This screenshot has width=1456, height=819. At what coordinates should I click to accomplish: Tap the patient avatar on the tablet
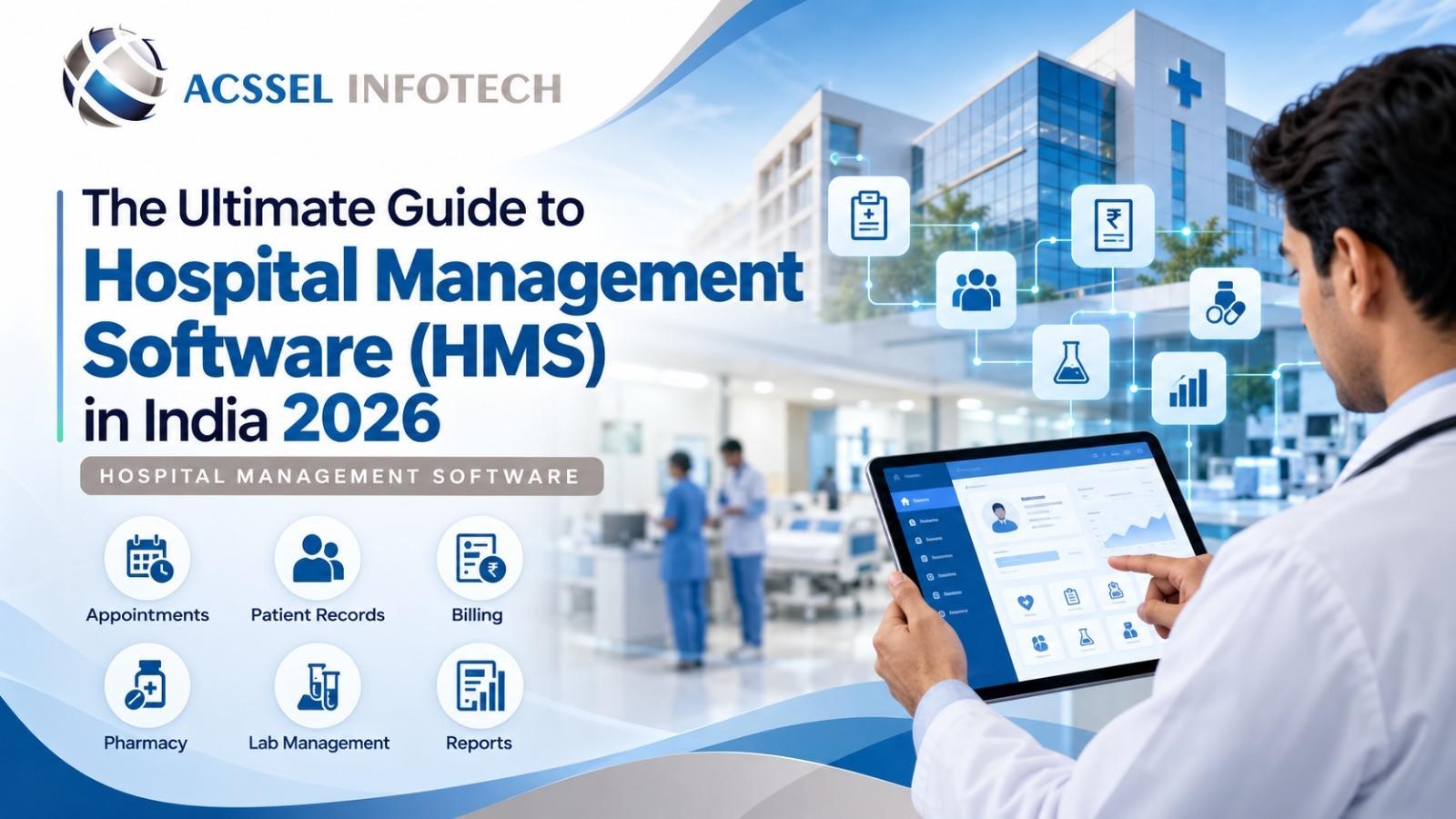[x=1003, y=518]
